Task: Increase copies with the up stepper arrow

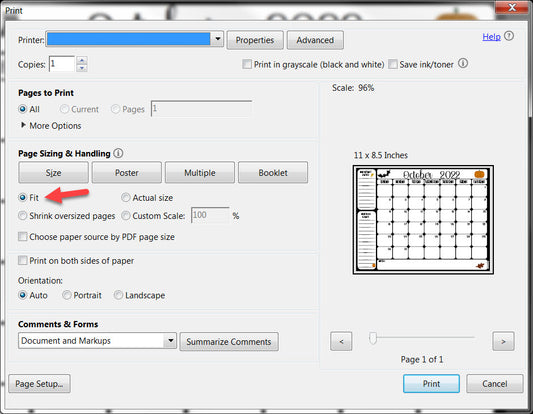Action: [x=82, y=60]
